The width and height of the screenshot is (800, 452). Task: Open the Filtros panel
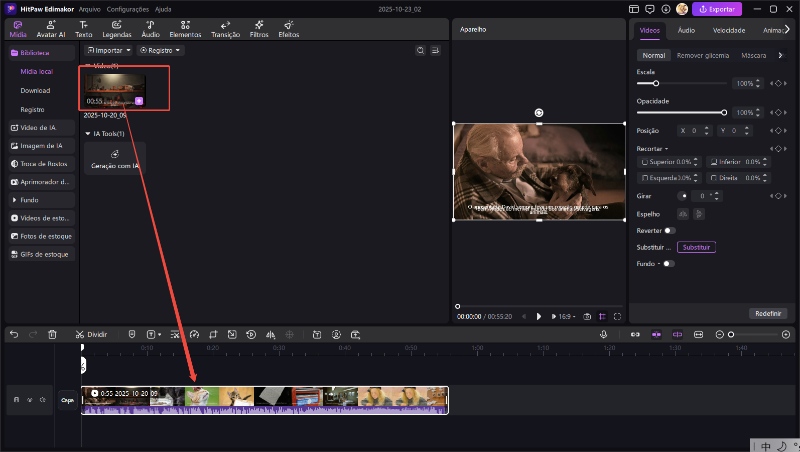pyautogui.click(x=259, y=28)
